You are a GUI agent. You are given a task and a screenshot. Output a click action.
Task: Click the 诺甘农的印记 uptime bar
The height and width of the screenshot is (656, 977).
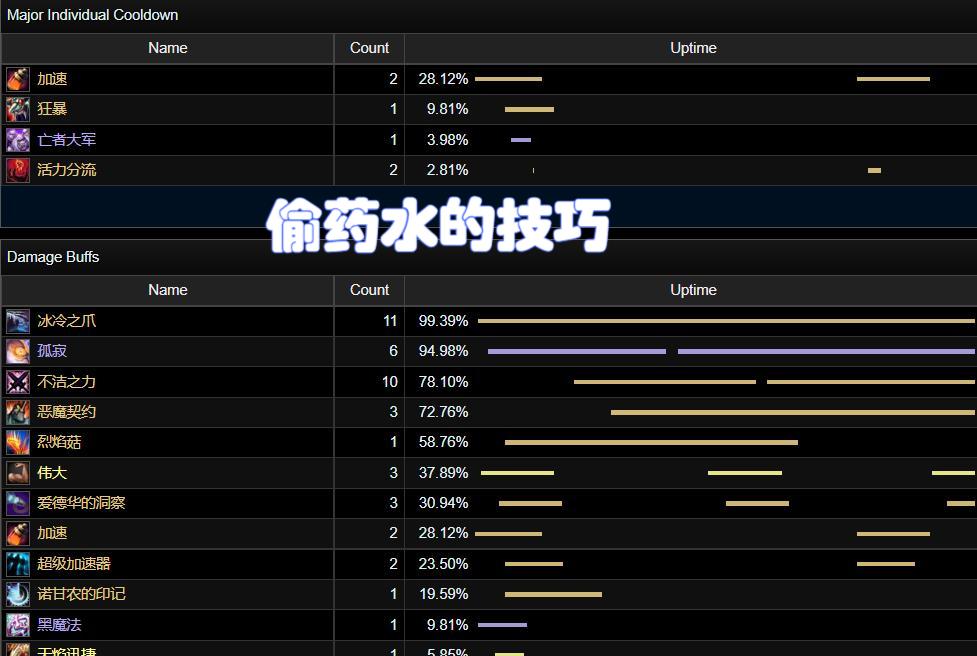point(553,594)
